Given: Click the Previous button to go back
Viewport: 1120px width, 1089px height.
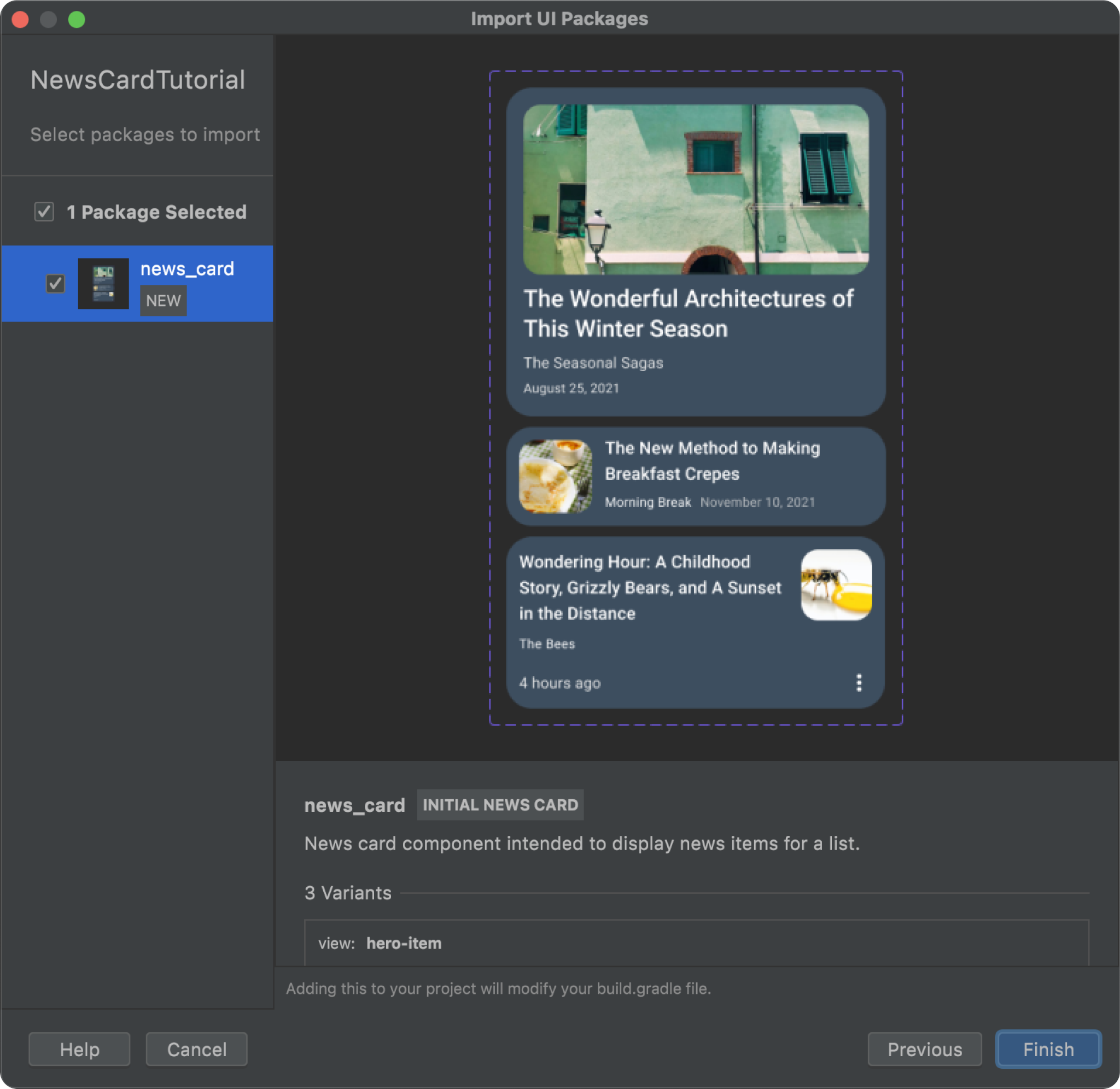Looking at the screenshot, I should tap(925, 1049).
